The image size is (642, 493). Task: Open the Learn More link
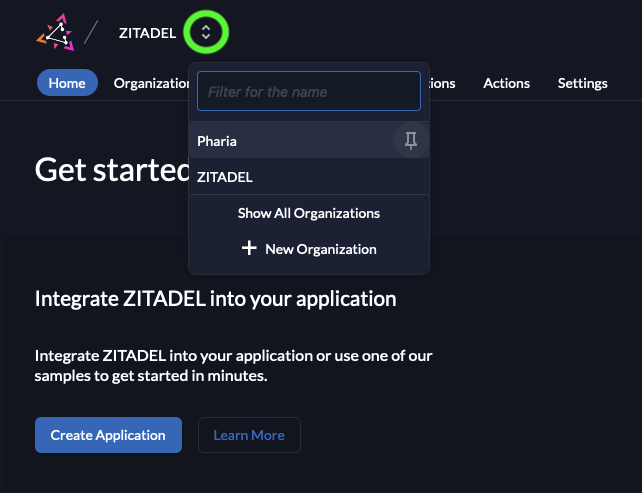point(249,435)
